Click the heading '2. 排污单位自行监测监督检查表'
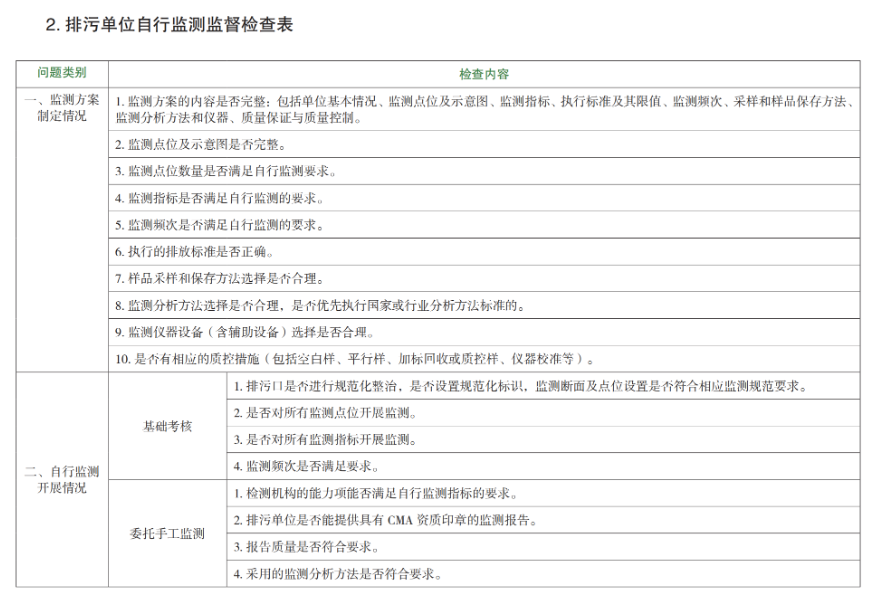 [x=169, y=25]
